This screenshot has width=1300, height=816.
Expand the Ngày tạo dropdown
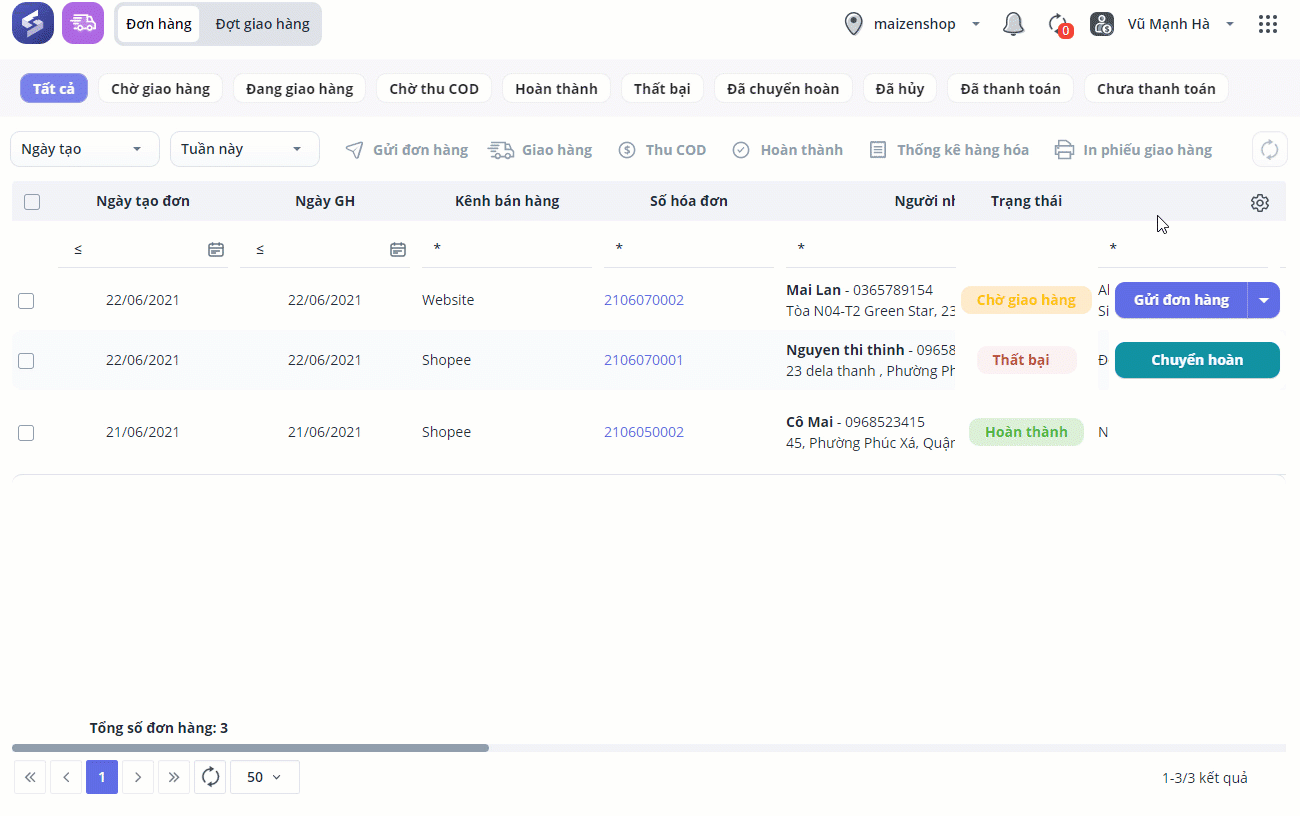(x=84, y=149)
